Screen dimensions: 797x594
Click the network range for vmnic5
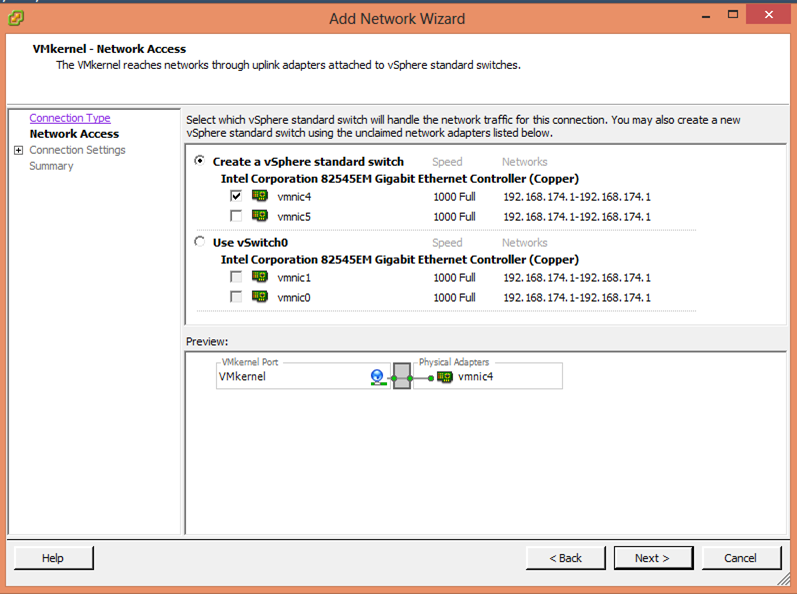click(577, 216)
